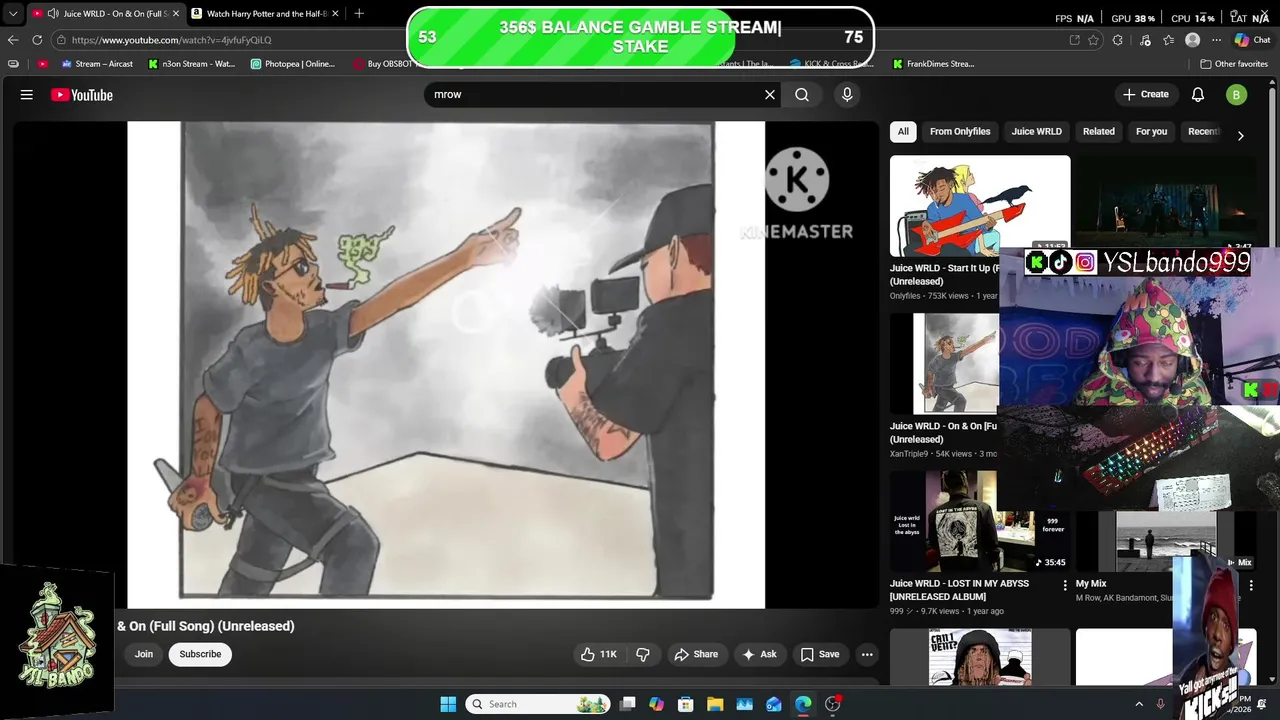Image resolution: width=1280 pixels, height=720 pixels.
Task: Click the 'My Mix' title
Action: (x=1091, y=584)
